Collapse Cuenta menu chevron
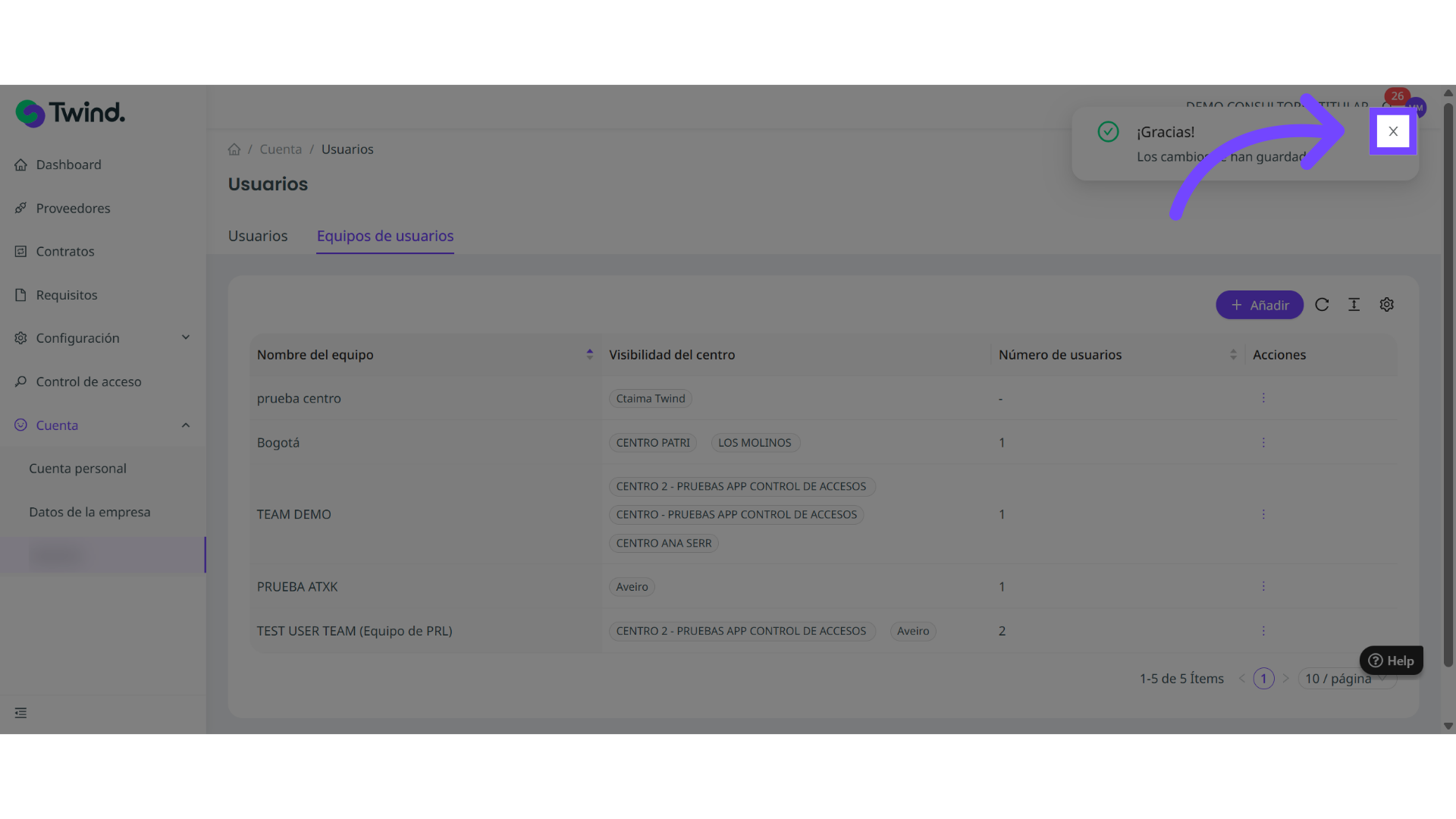This screenshot has width=1456, height=819. pos(186,425)
